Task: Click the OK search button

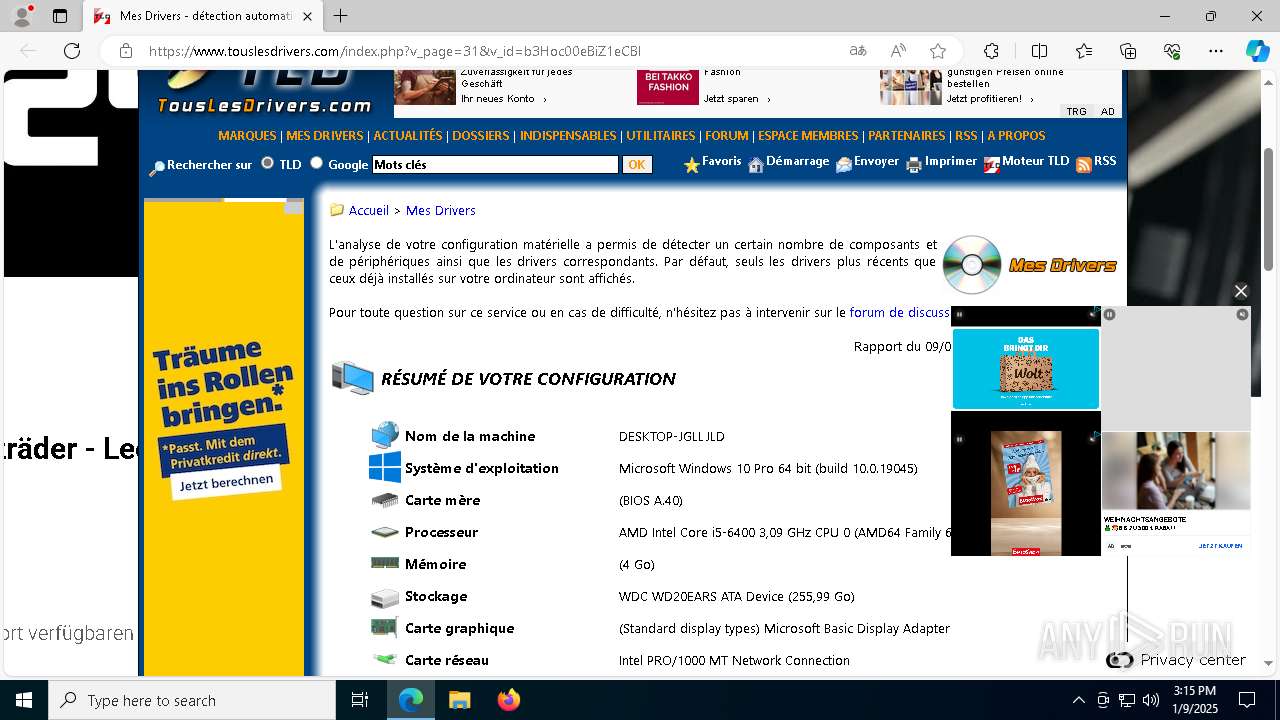Action: 637,165
